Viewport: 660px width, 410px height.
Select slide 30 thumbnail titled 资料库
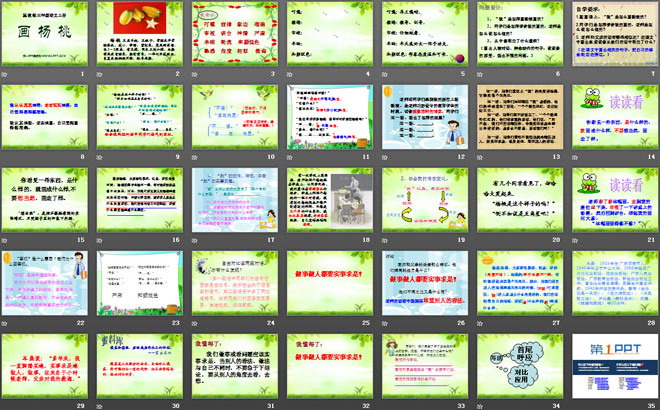[x=140, y=366]
